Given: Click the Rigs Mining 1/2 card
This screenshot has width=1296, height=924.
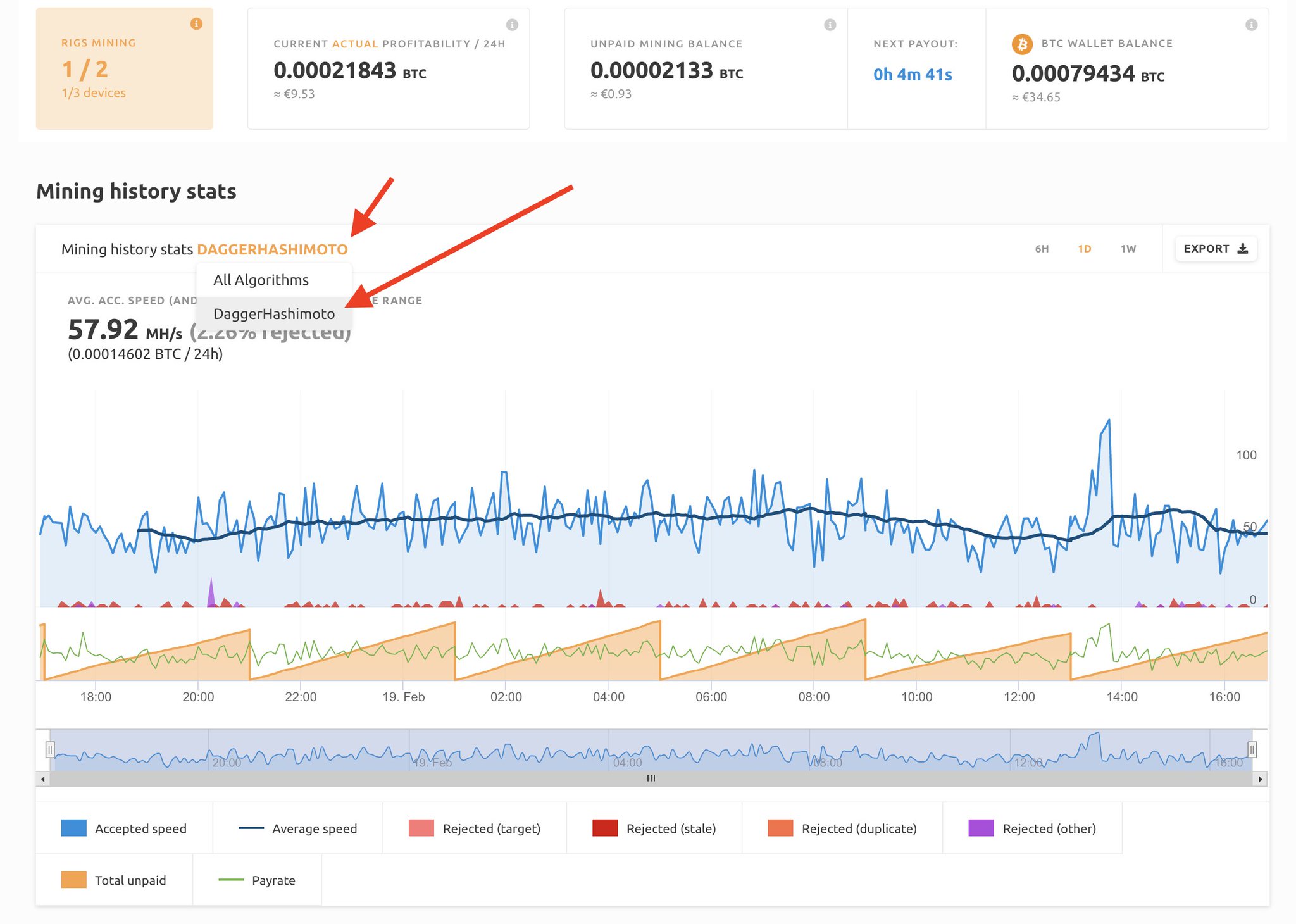Looking at the screenshot, I should pyautogui.click(x=124, y=68).
